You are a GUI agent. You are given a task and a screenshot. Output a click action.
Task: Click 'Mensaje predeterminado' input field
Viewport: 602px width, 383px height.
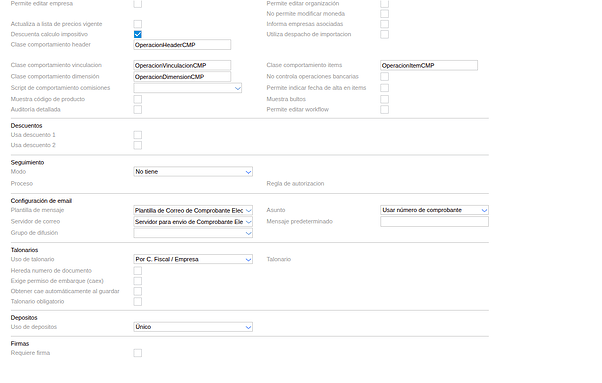point(434,221)
